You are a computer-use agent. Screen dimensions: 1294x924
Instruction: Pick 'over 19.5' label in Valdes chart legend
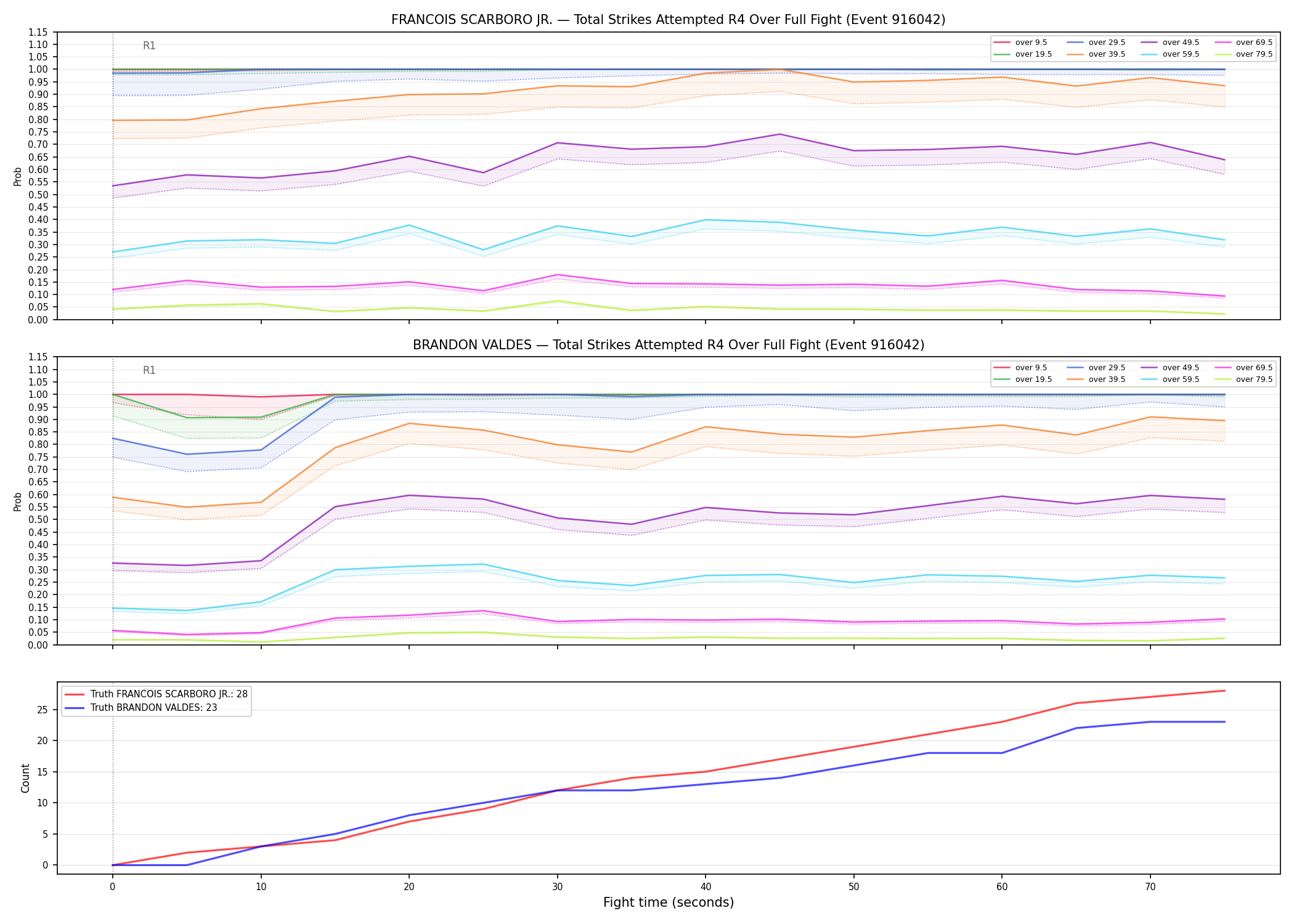click(1033, 379)
